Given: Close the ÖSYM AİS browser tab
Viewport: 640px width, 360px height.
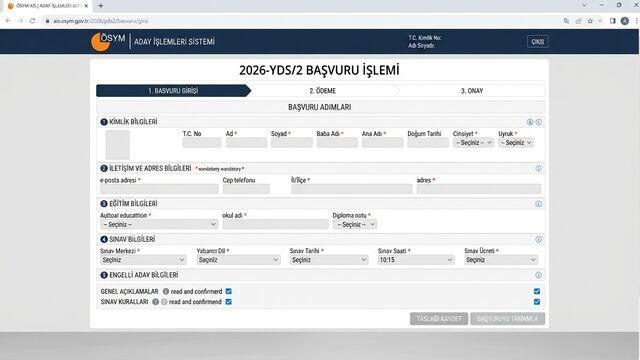Looking at the screenshot, I should 86,6.
